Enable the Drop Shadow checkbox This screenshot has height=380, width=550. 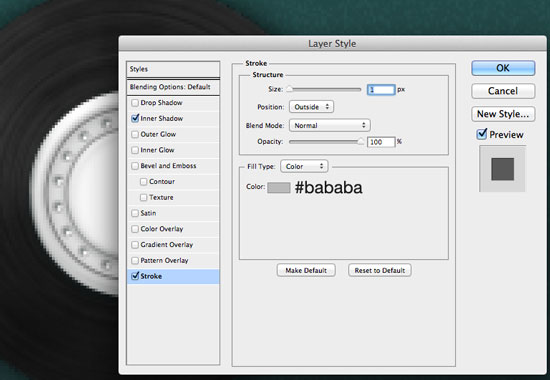coord(135,103)
